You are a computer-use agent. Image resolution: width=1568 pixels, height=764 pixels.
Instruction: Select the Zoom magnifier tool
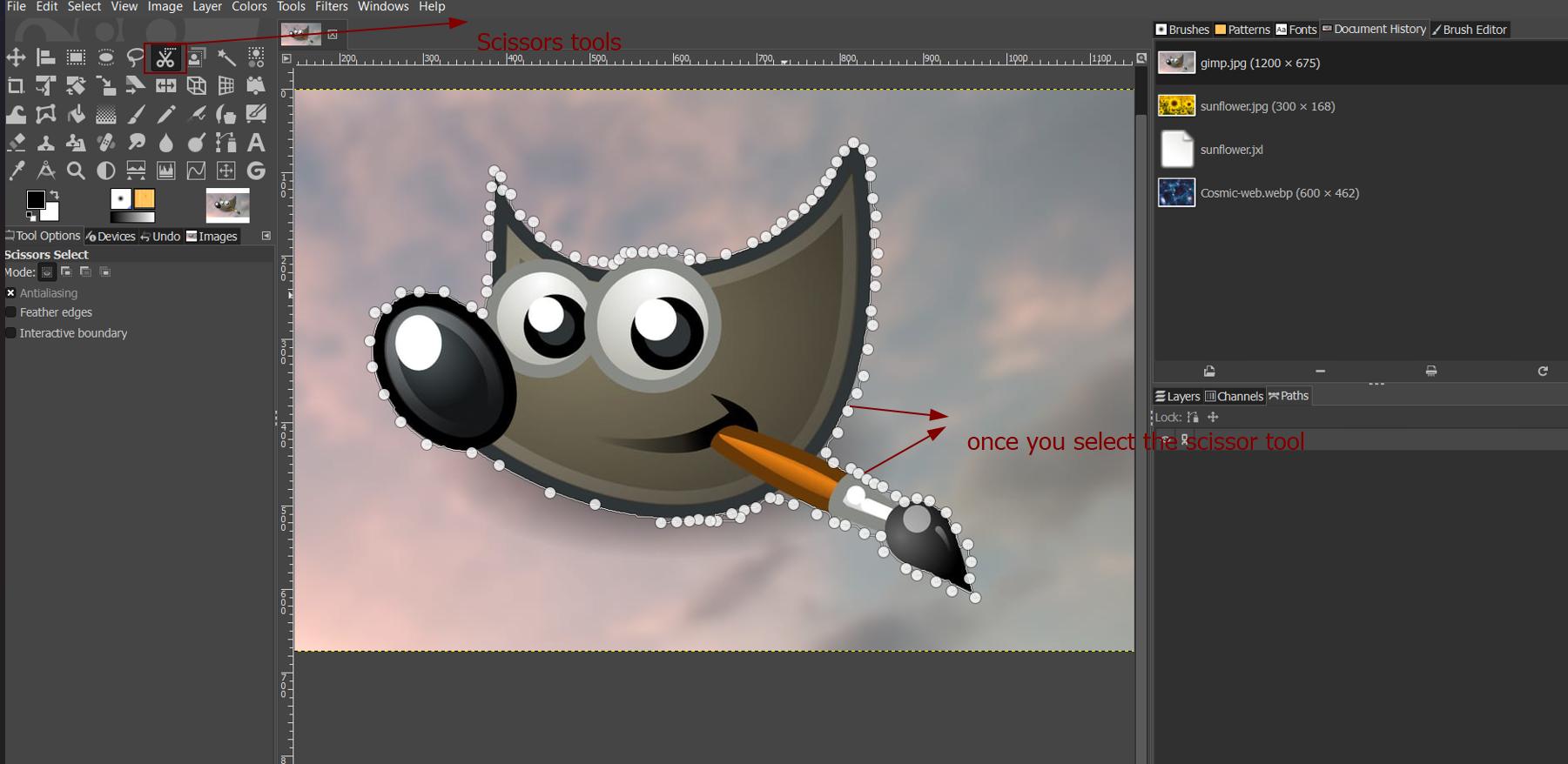tap(76, 171)
